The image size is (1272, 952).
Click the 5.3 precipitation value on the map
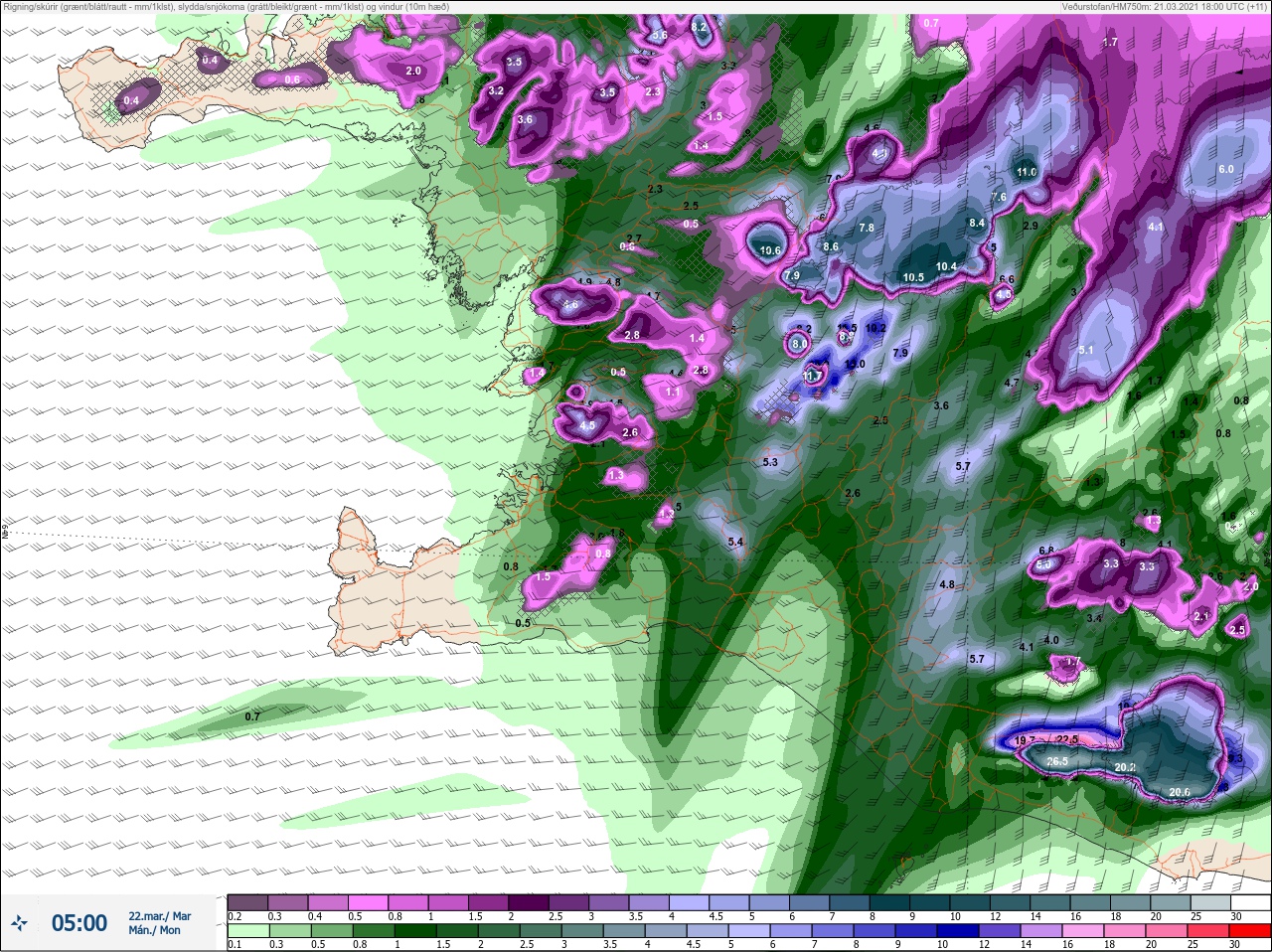[770, 462]
